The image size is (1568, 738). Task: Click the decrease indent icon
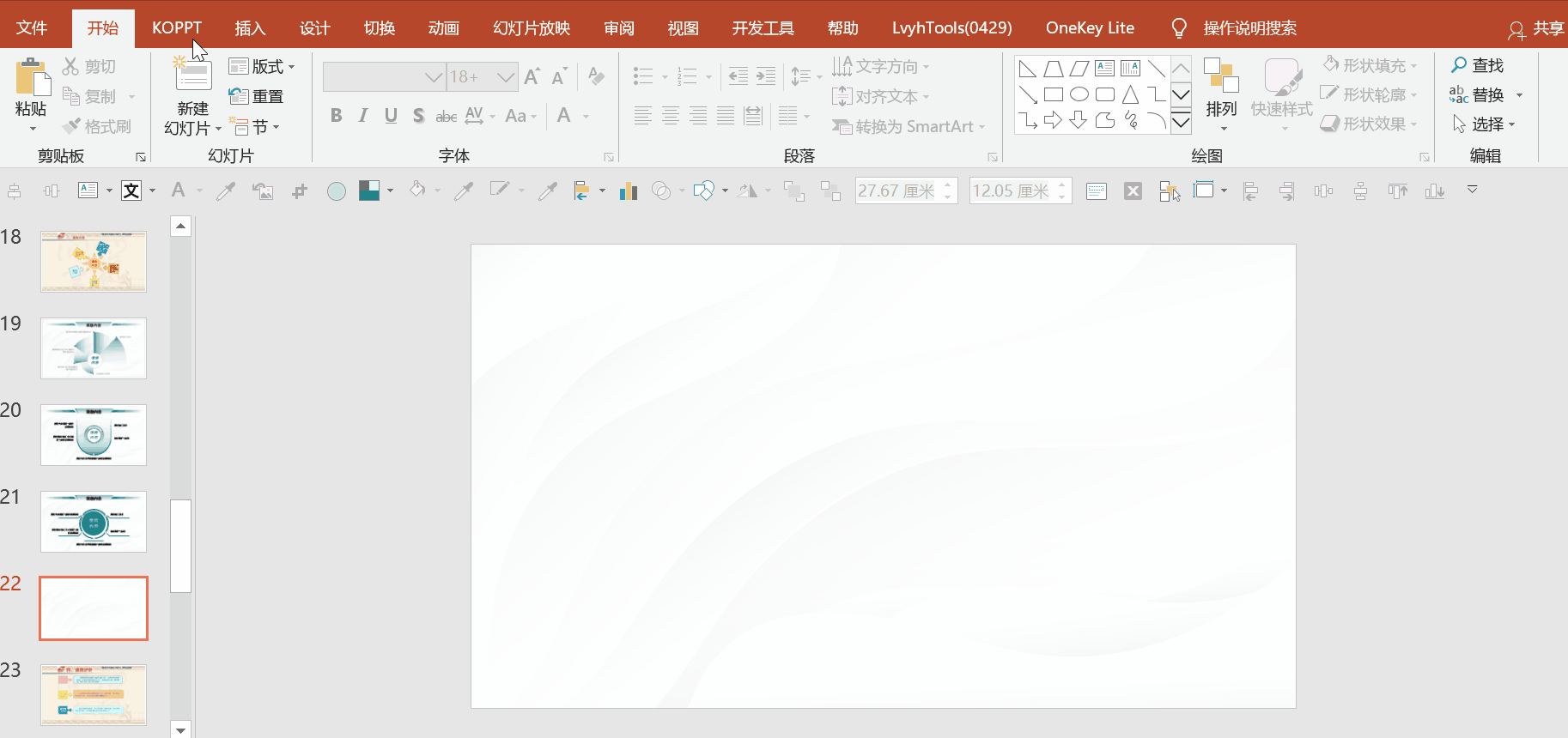pos(738,76)
